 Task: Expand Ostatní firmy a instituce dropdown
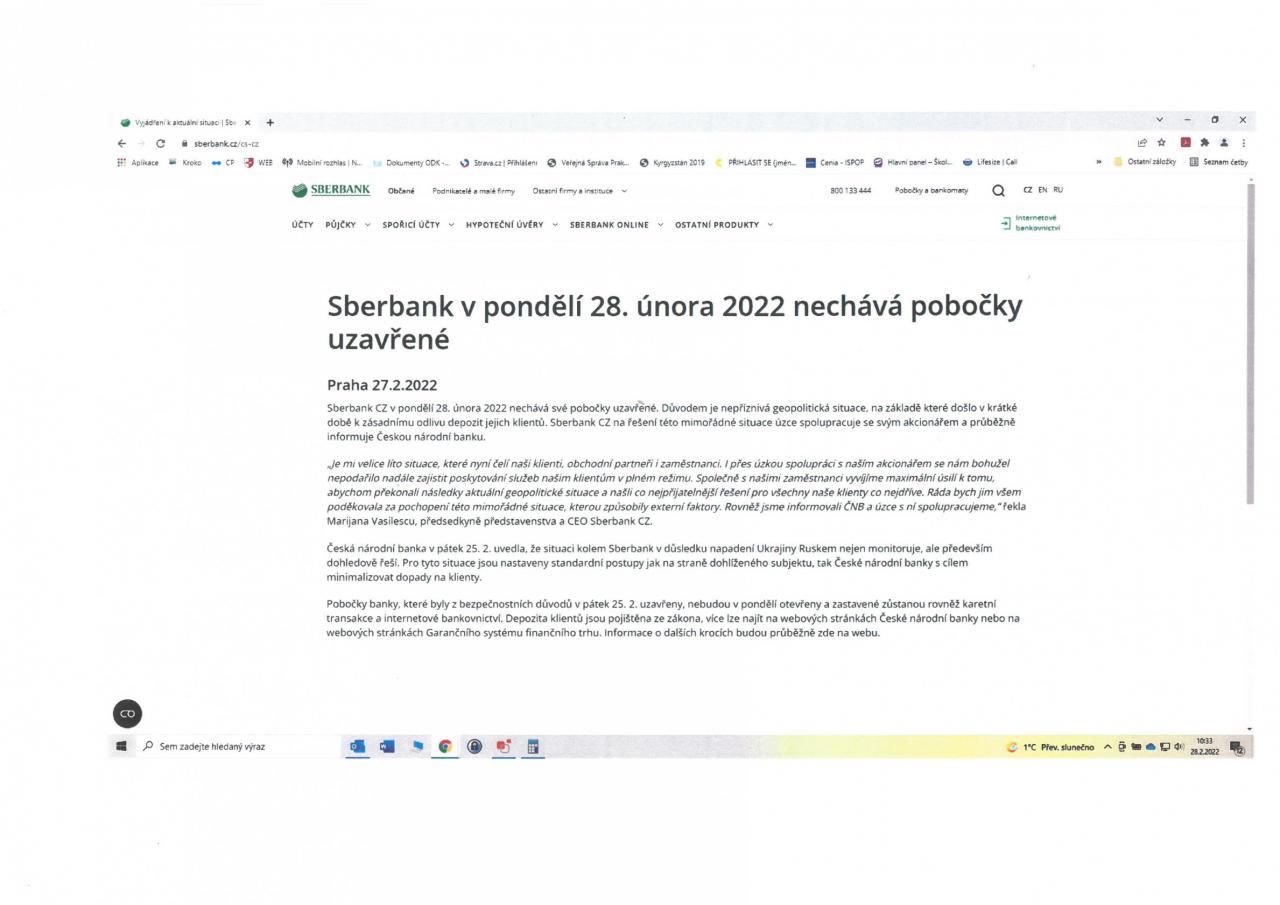[581, 191]
